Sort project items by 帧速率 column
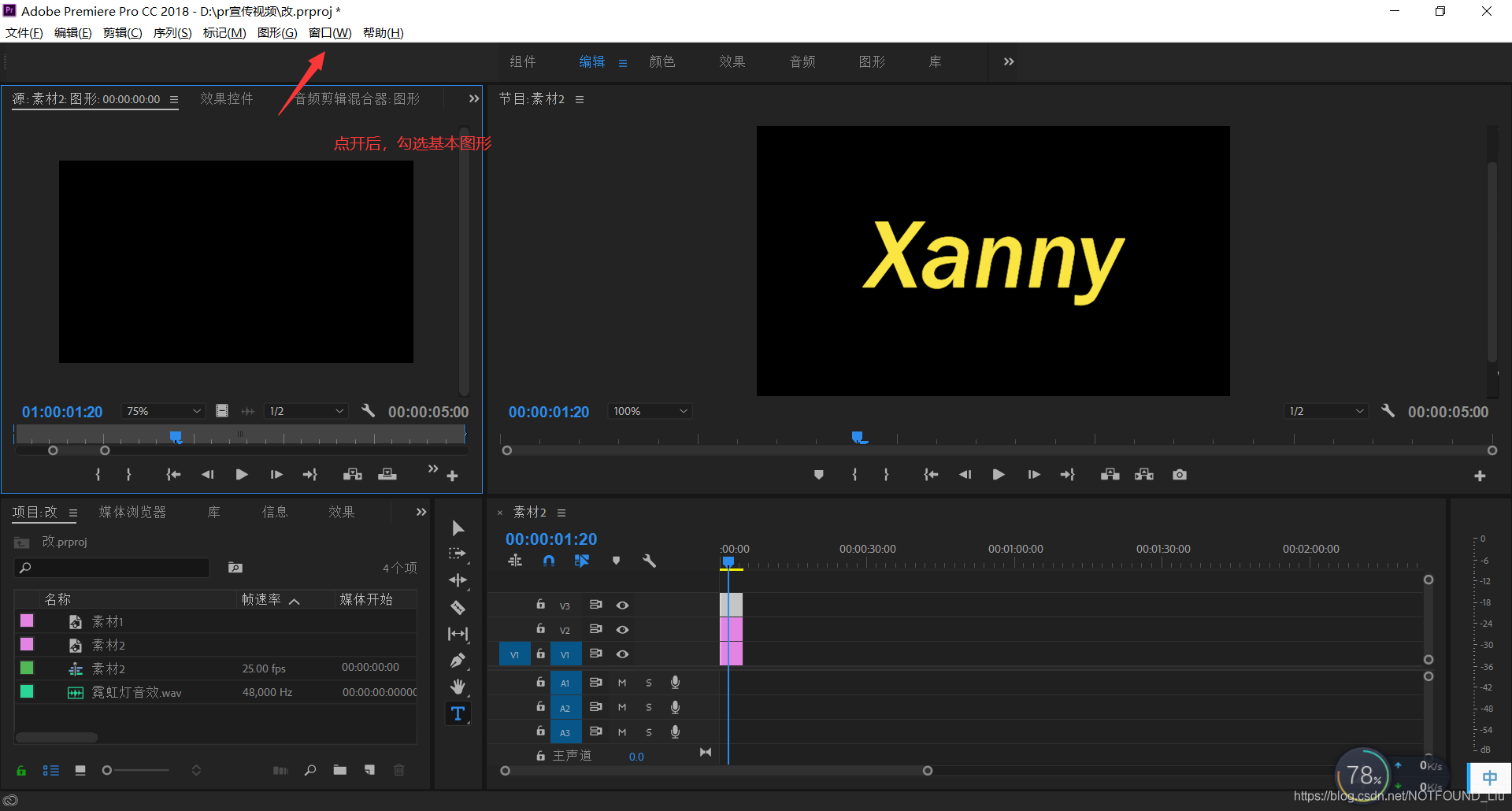 point(261,599)
